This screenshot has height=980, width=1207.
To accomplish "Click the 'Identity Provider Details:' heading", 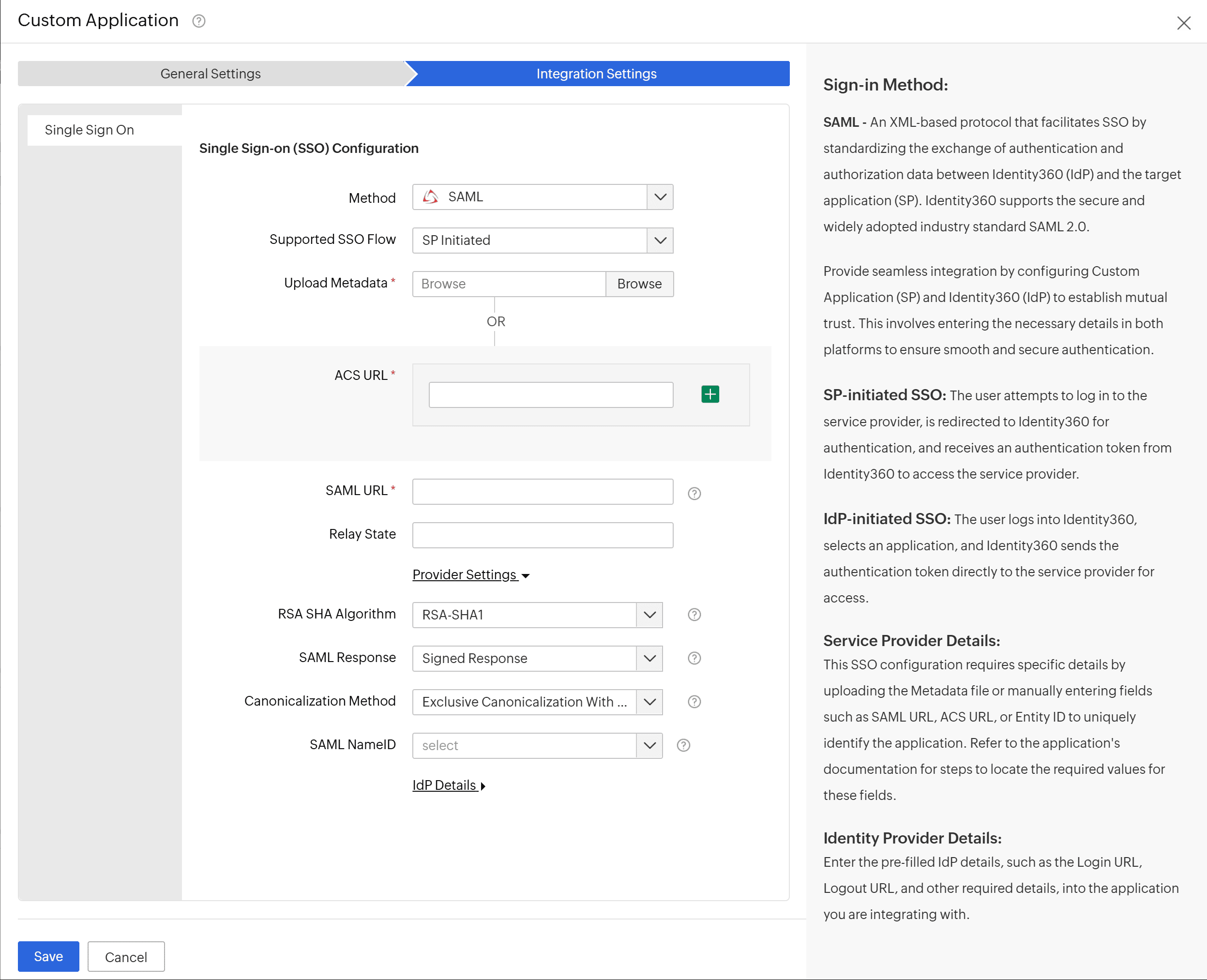I will click(912, 838).
